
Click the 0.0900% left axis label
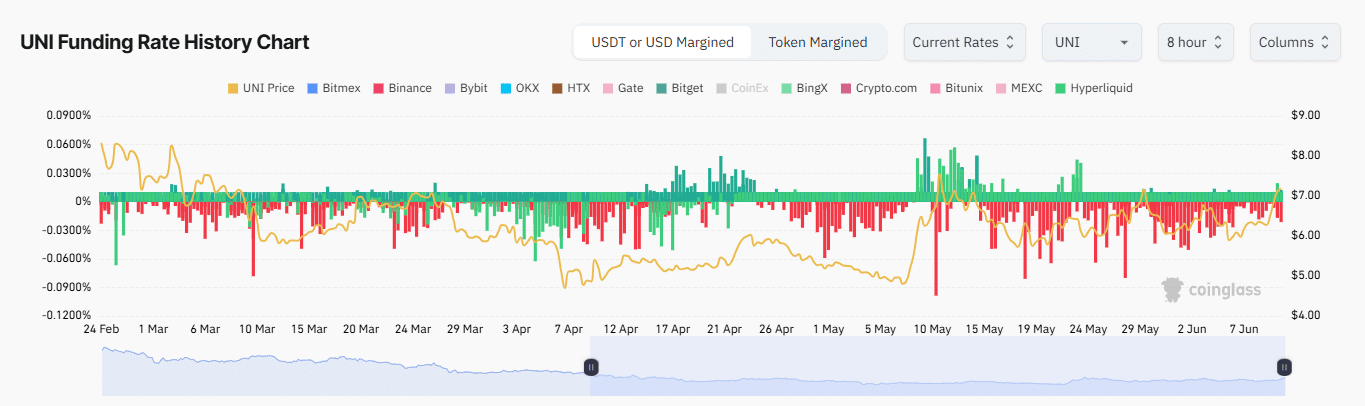(x=69, y=116)
